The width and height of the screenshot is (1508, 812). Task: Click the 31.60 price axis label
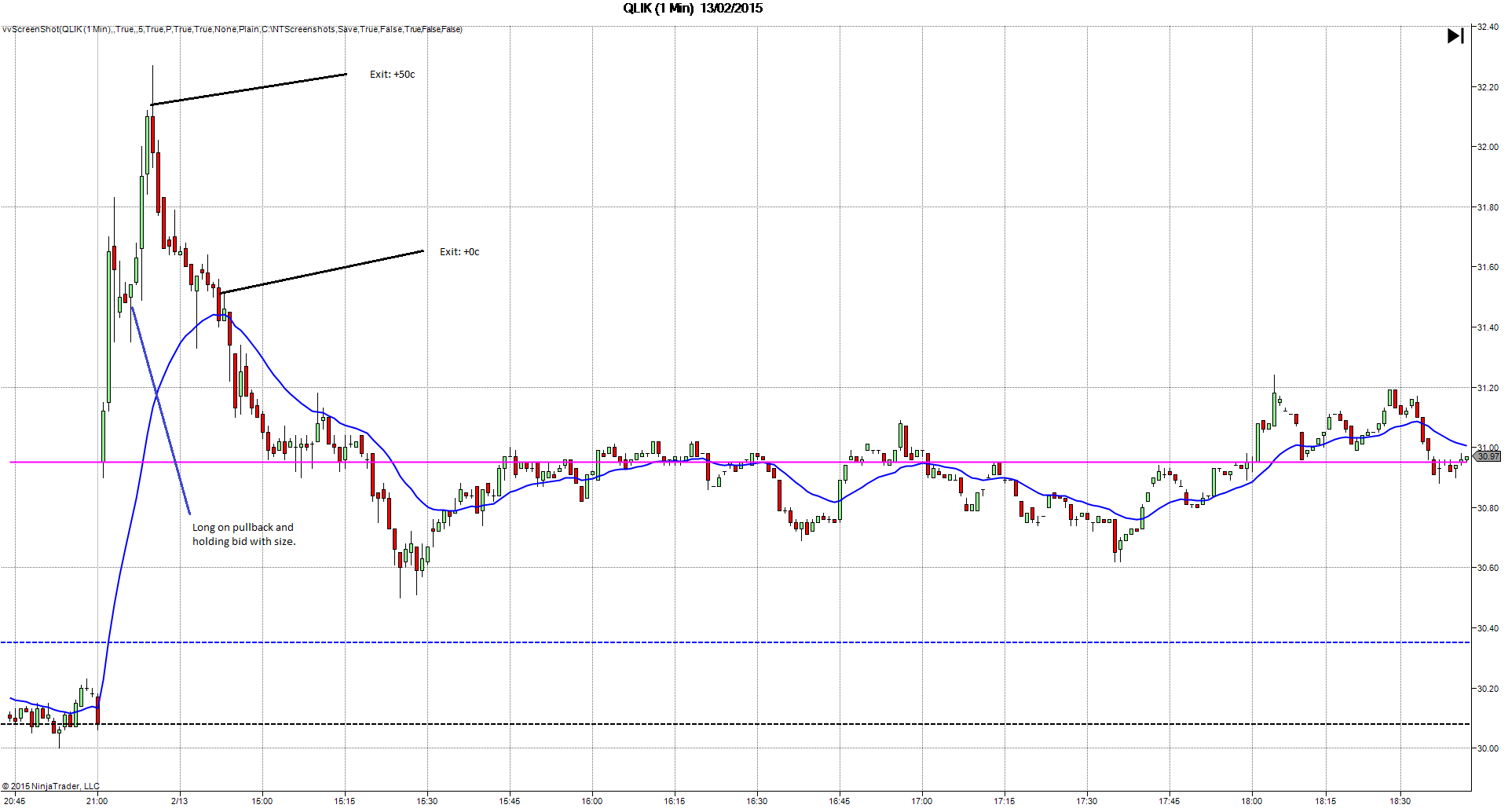coord(1488,267)
